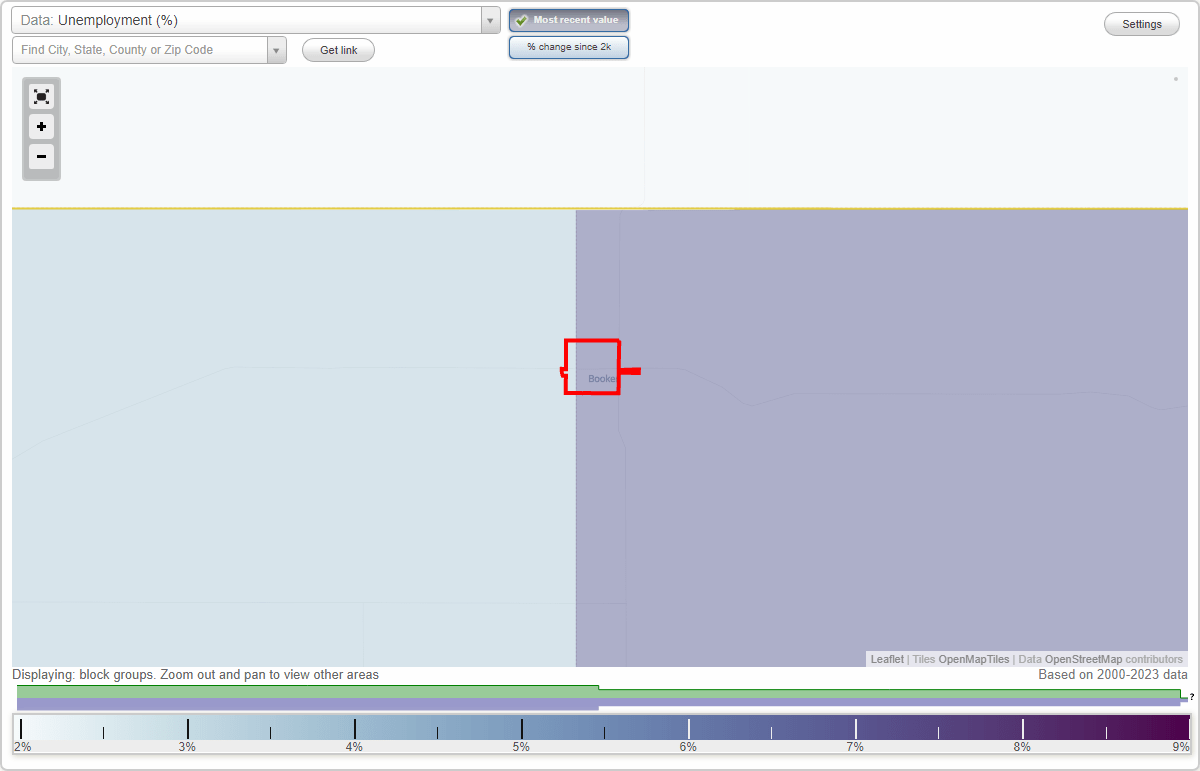This screenshot has height=771, width=1200.
Task: Open the Settings button
Action: [1142, 24]
